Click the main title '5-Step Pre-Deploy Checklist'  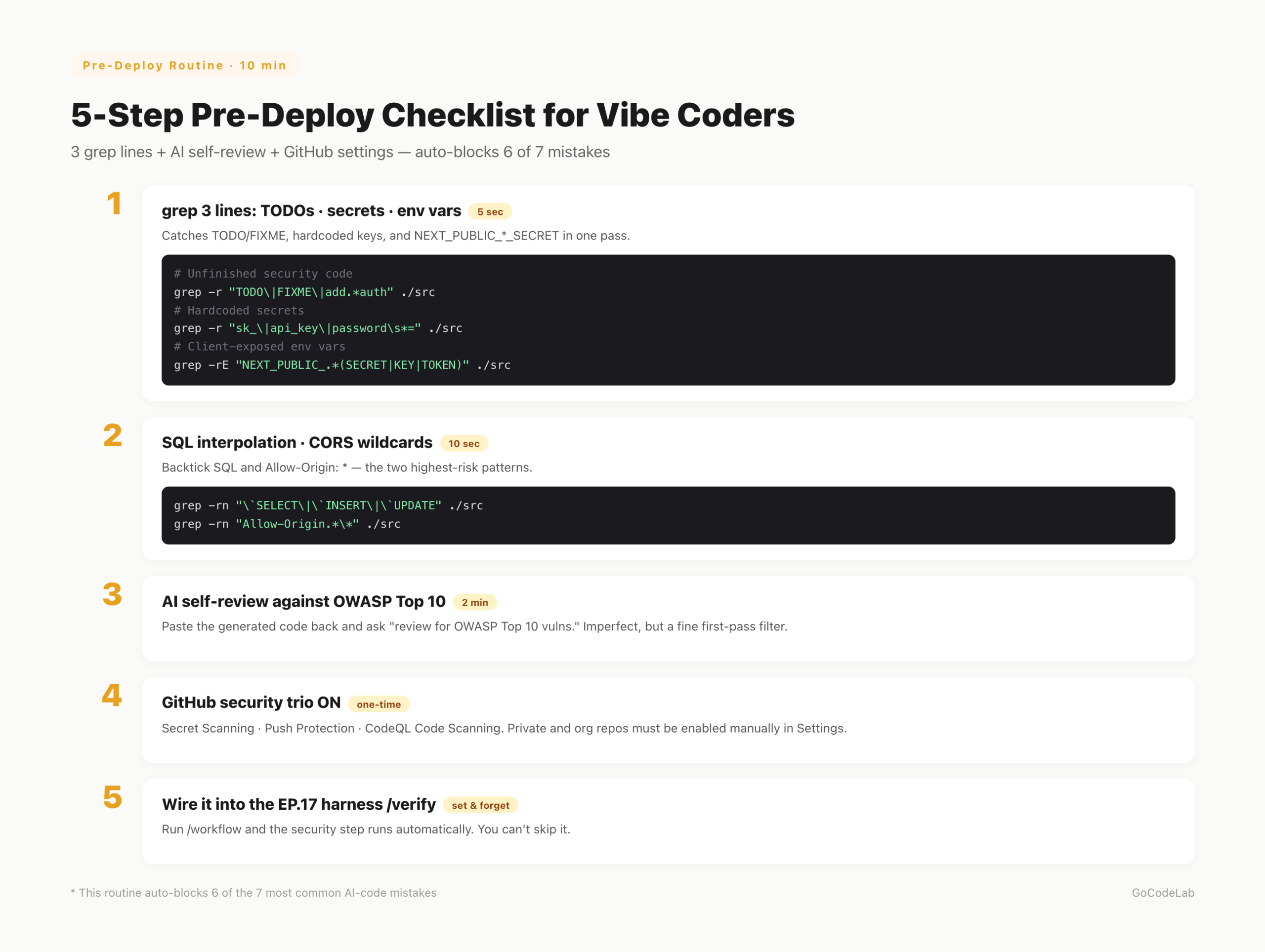pos(432,115)
